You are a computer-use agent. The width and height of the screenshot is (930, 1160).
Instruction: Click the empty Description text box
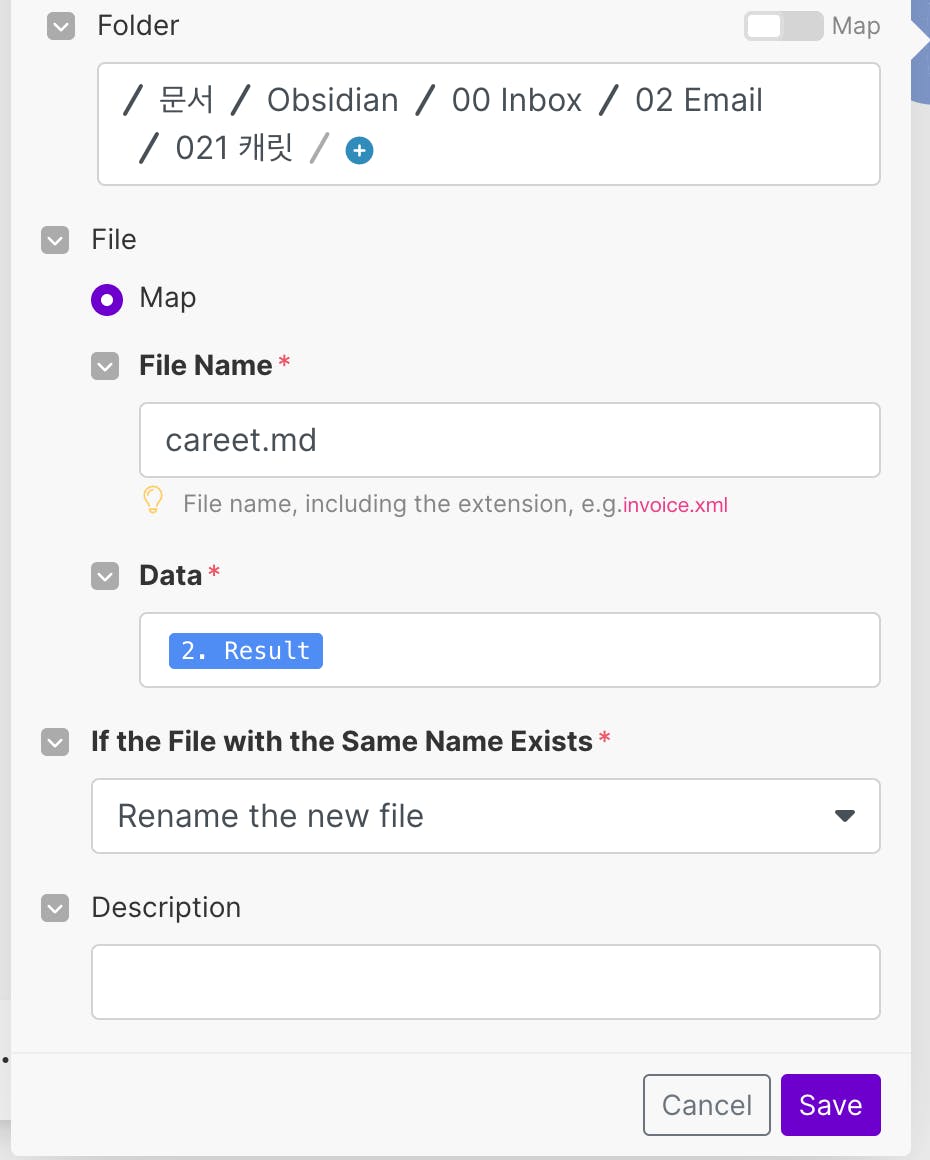click(485, 982)
